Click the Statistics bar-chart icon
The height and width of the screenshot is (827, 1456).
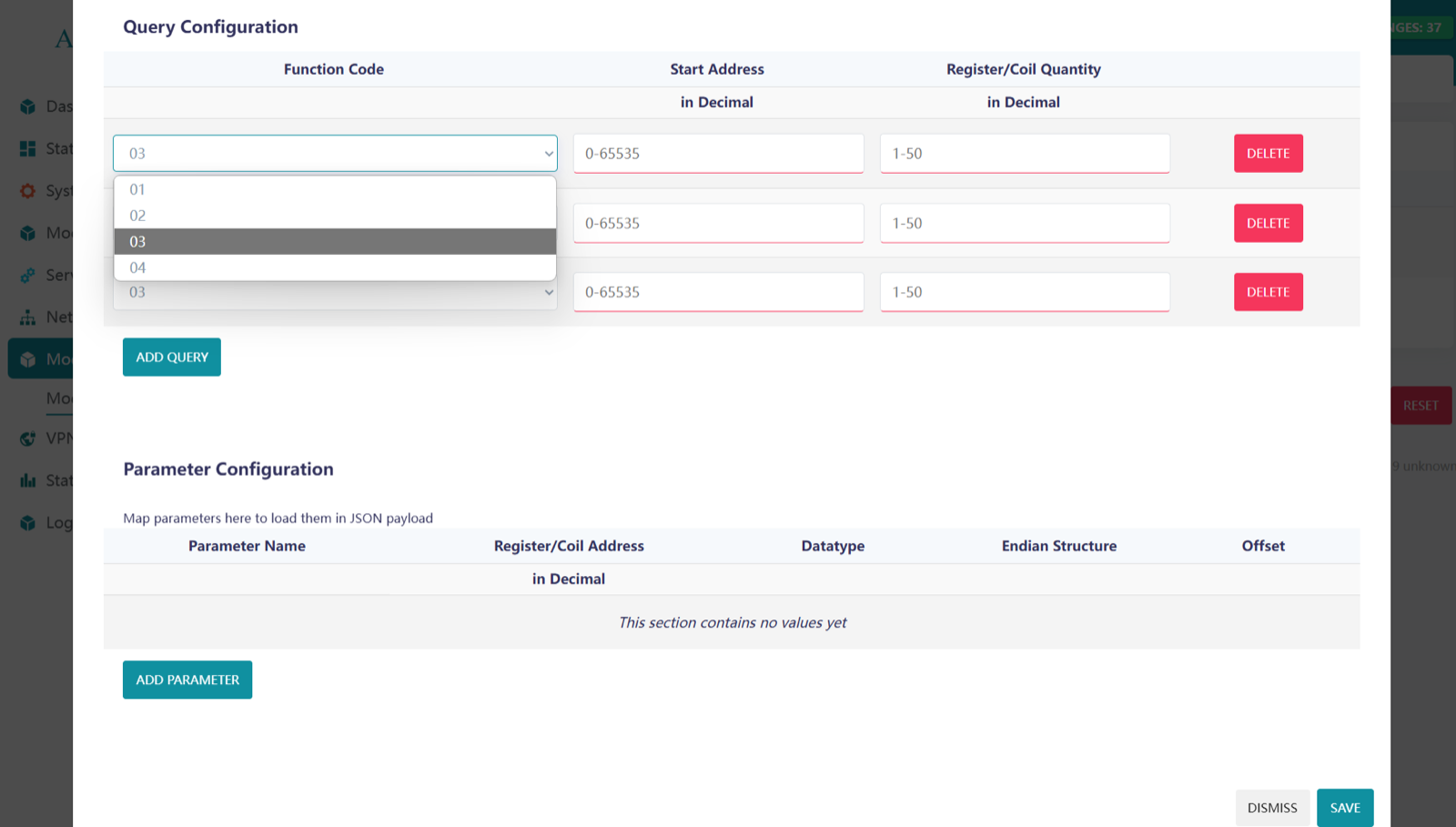pyautogui.click(x=27, y=479)
